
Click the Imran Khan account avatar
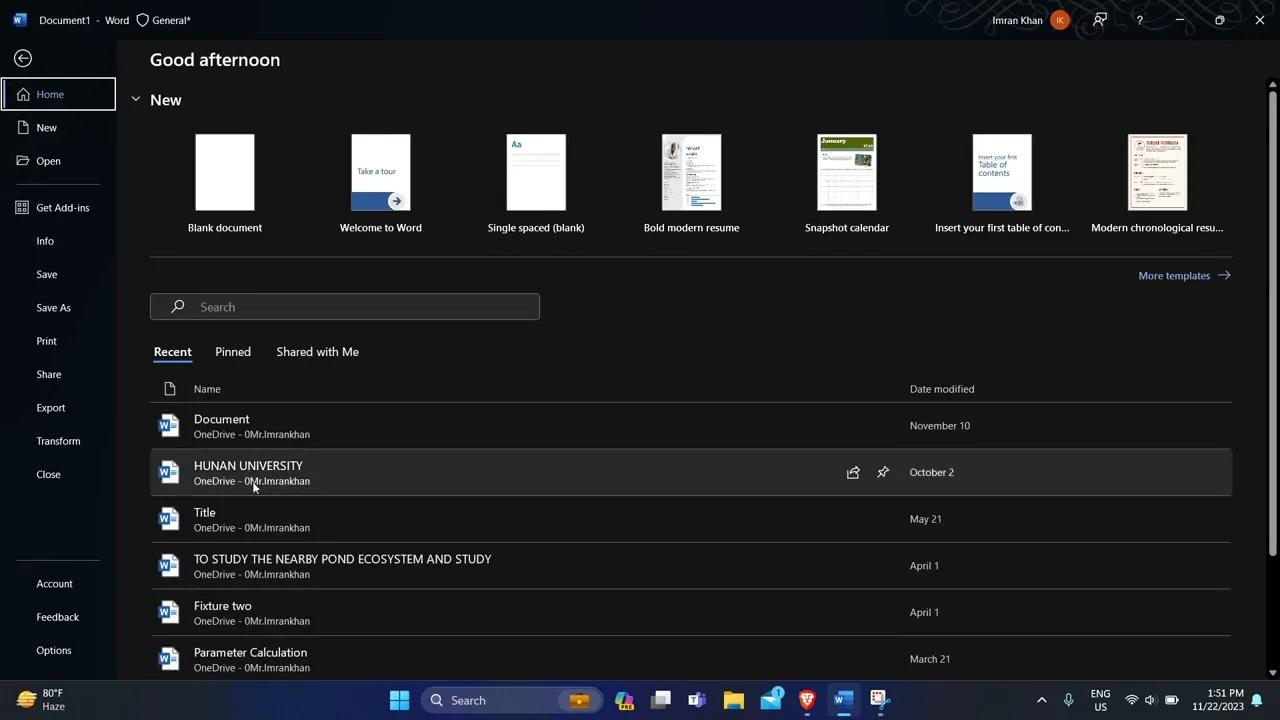click(x=1058, y=20)
